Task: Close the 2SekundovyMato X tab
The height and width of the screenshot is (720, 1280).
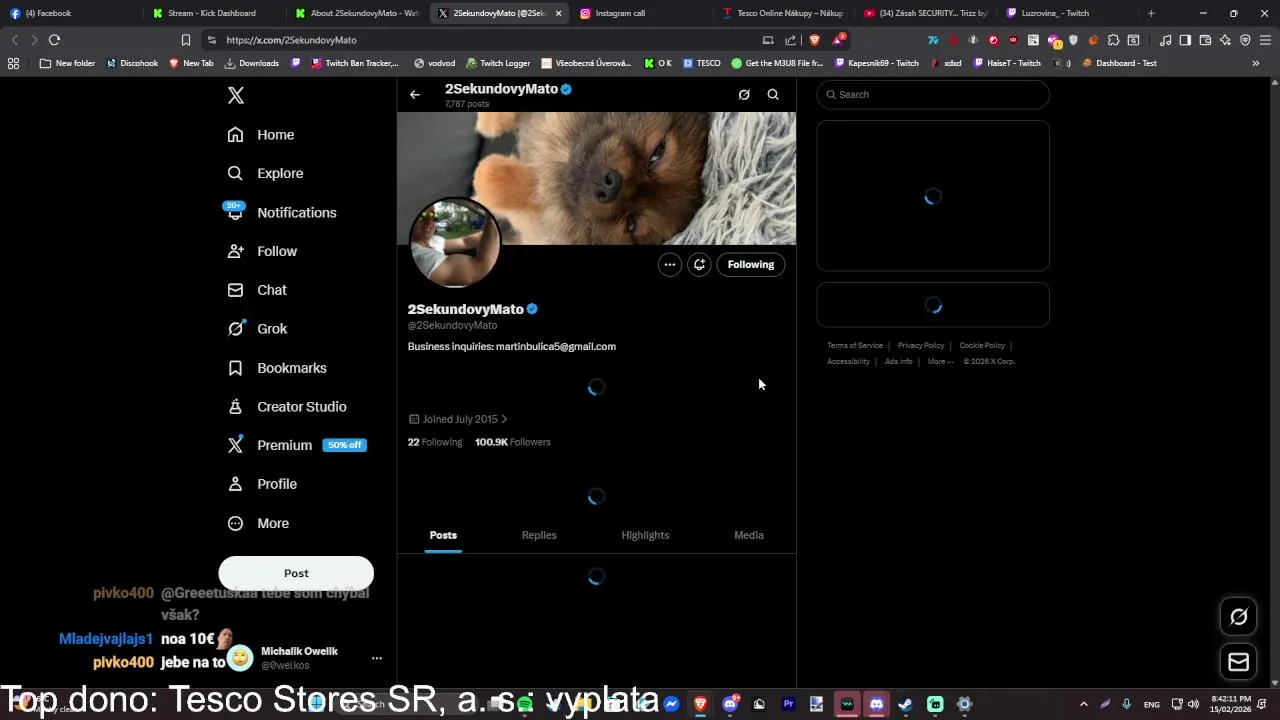Action: point(558,13)
